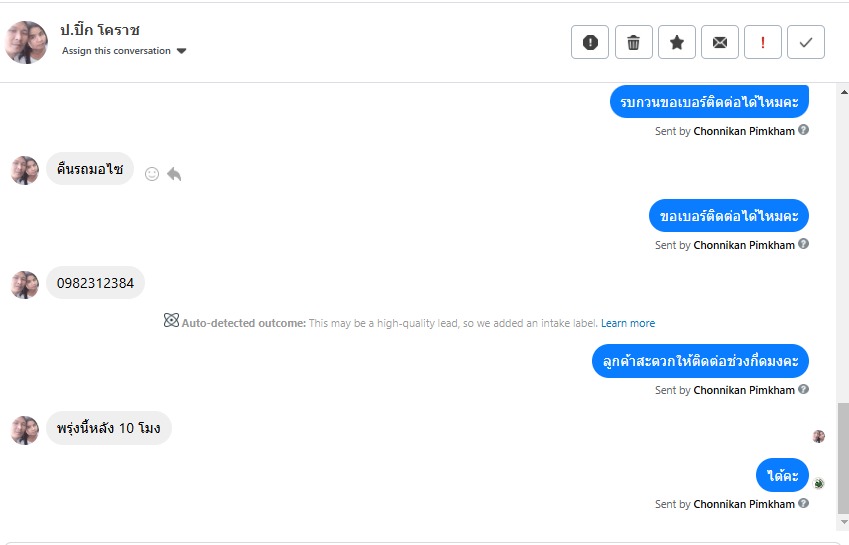Viewport: 849px width, 545px height.
Task: Click info icon under ได้คะ message
Action: click(804, 504)
